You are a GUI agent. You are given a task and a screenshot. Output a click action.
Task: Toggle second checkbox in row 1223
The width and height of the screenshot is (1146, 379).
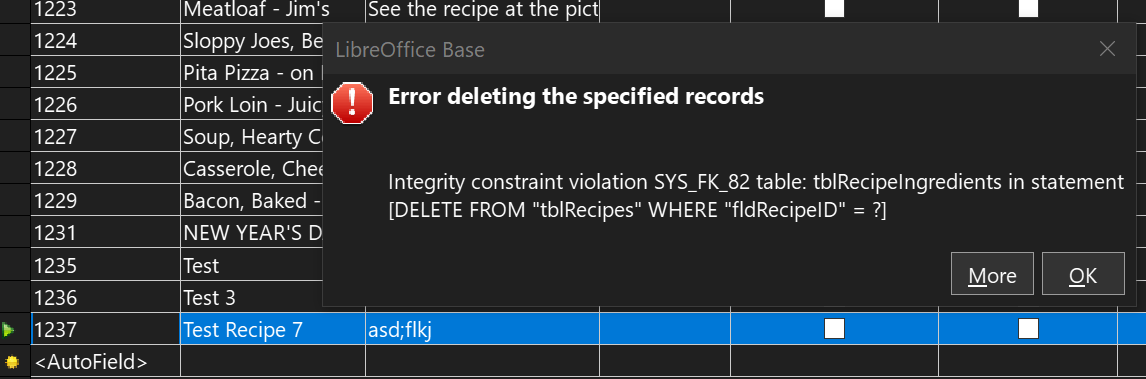[x=1028, y=8]
